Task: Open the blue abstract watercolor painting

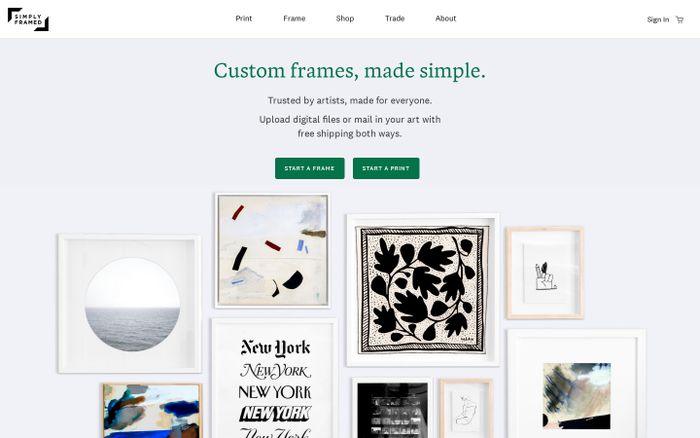Action: (x=152, y=410)
